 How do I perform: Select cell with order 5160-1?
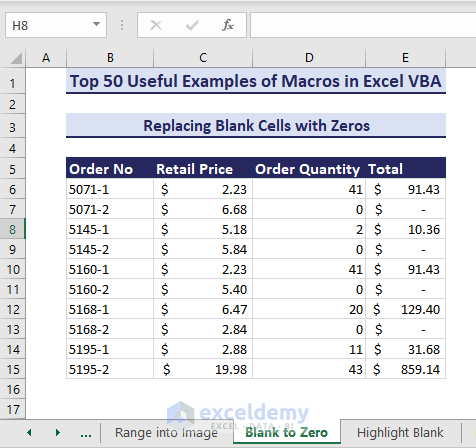tap(110, 269)
